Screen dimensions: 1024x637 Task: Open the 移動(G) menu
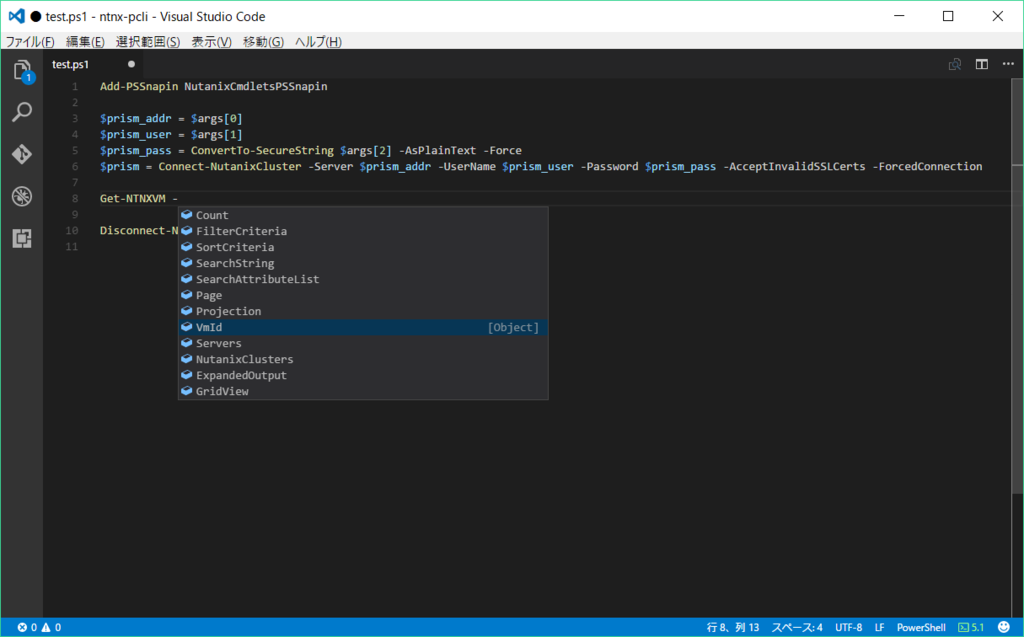tap(263, 42)
